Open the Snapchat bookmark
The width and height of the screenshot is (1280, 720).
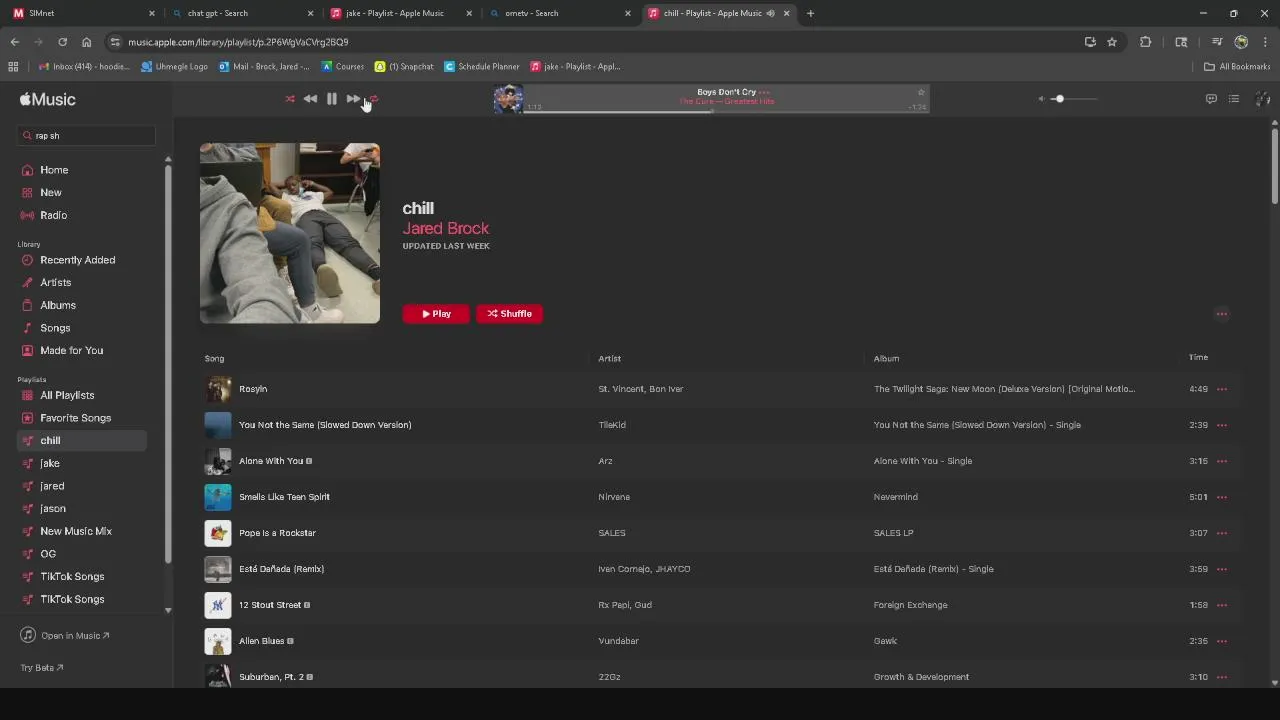click(x=404, y=67)
